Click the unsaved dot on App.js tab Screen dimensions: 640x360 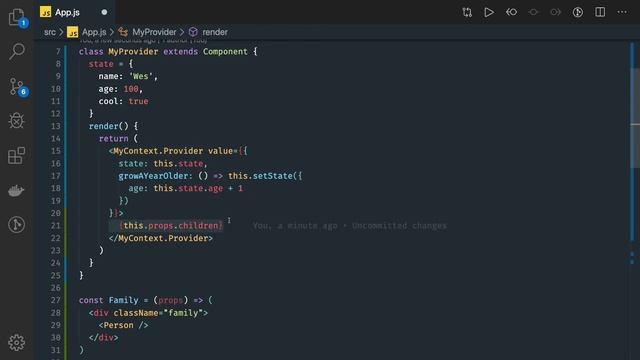pos(104,12)
